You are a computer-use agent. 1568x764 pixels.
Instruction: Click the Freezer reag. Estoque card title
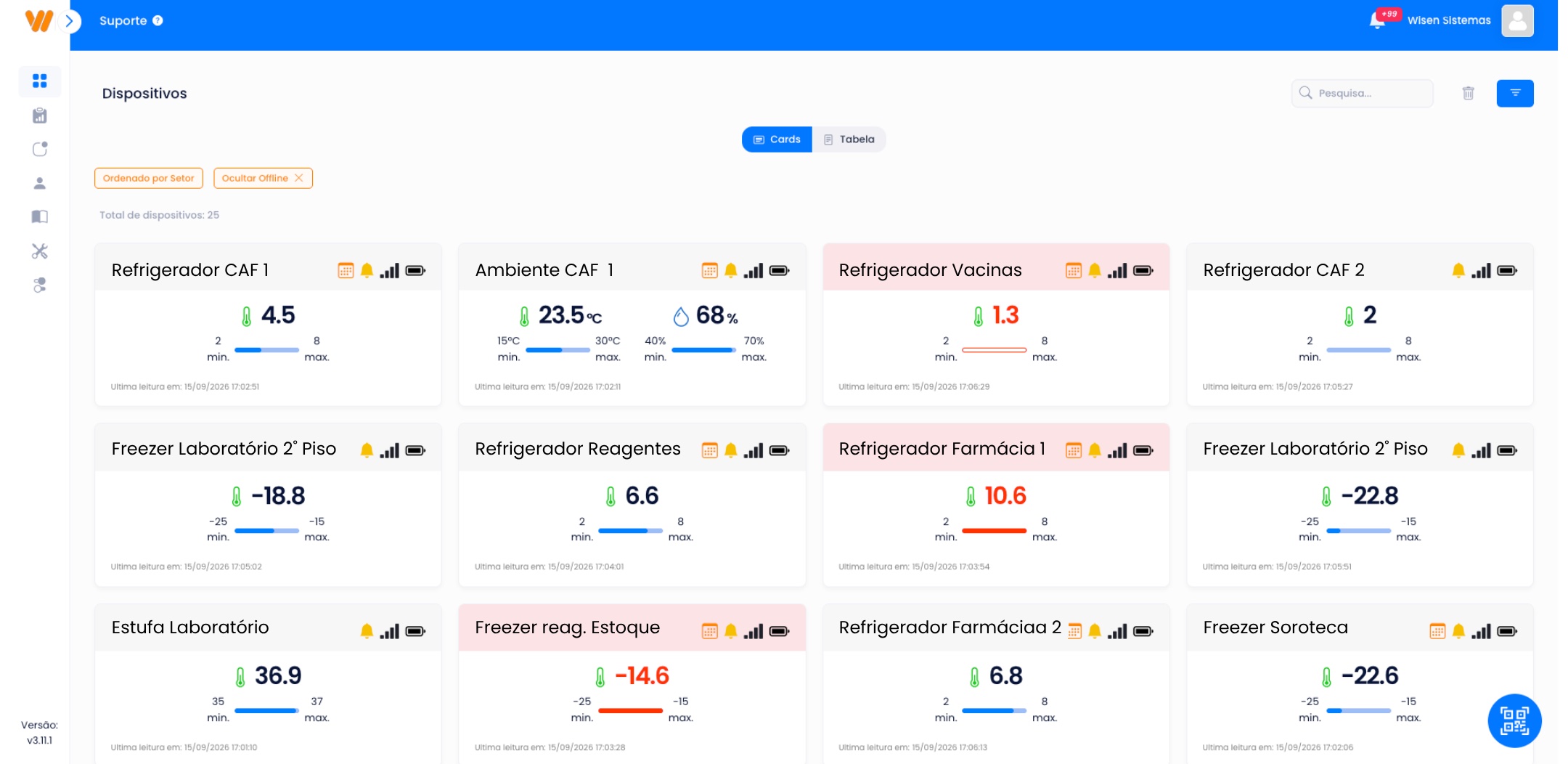point(567,627)
